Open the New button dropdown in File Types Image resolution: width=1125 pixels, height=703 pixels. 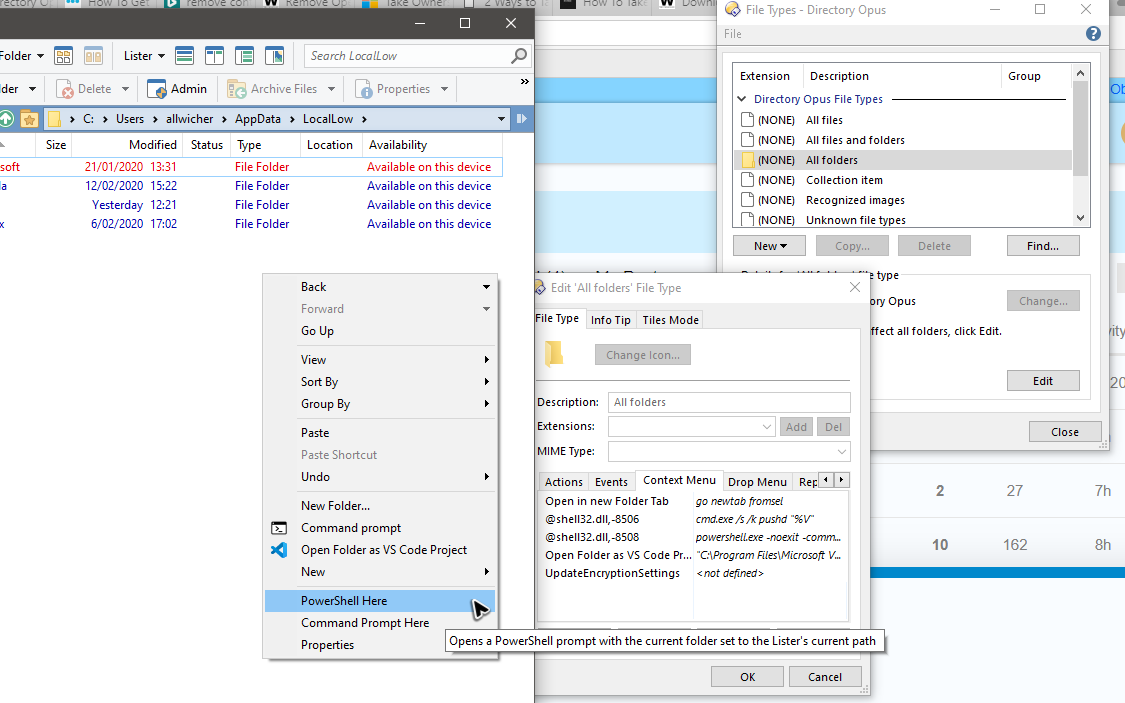click(x=769, y=246)
